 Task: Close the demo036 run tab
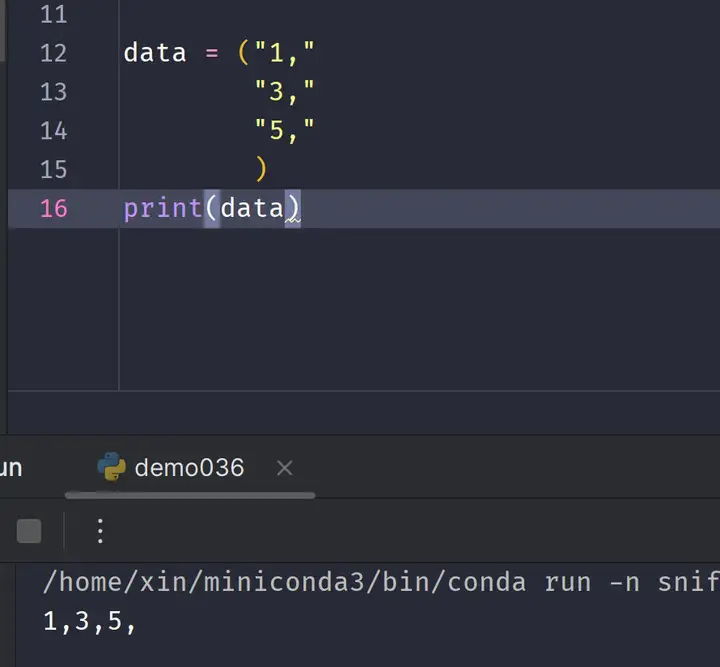click(x=285, y=468)
